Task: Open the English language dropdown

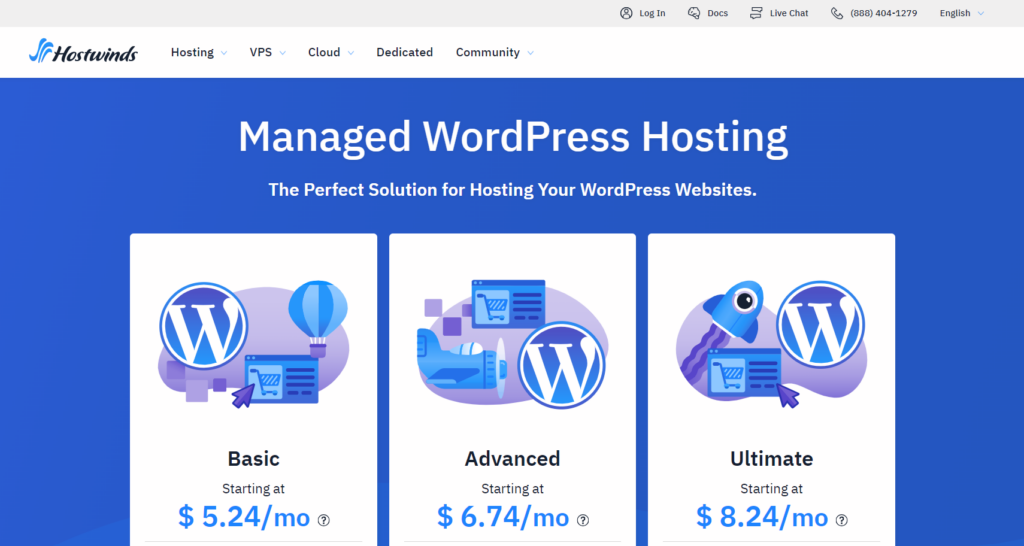Action: [961, 13]
